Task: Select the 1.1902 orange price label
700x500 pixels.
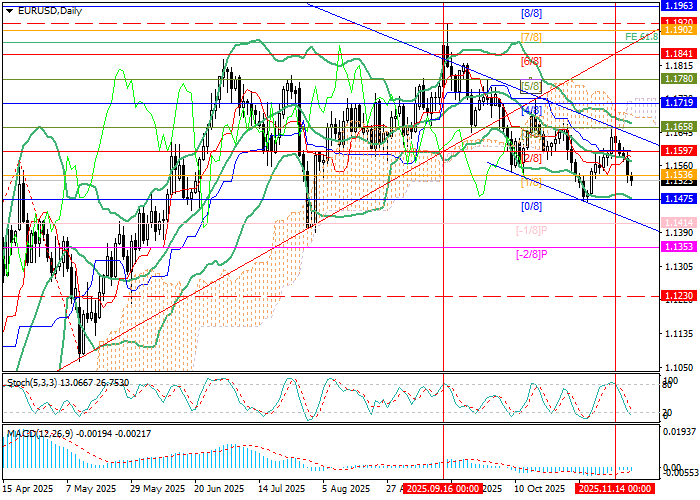Action: tap(678, 29)
